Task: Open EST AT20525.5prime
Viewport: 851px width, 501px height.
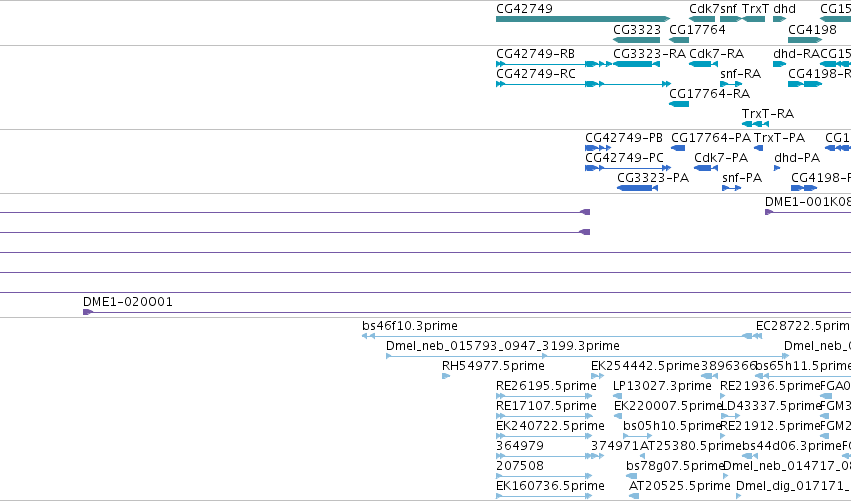Action: [x=633, y=496]
